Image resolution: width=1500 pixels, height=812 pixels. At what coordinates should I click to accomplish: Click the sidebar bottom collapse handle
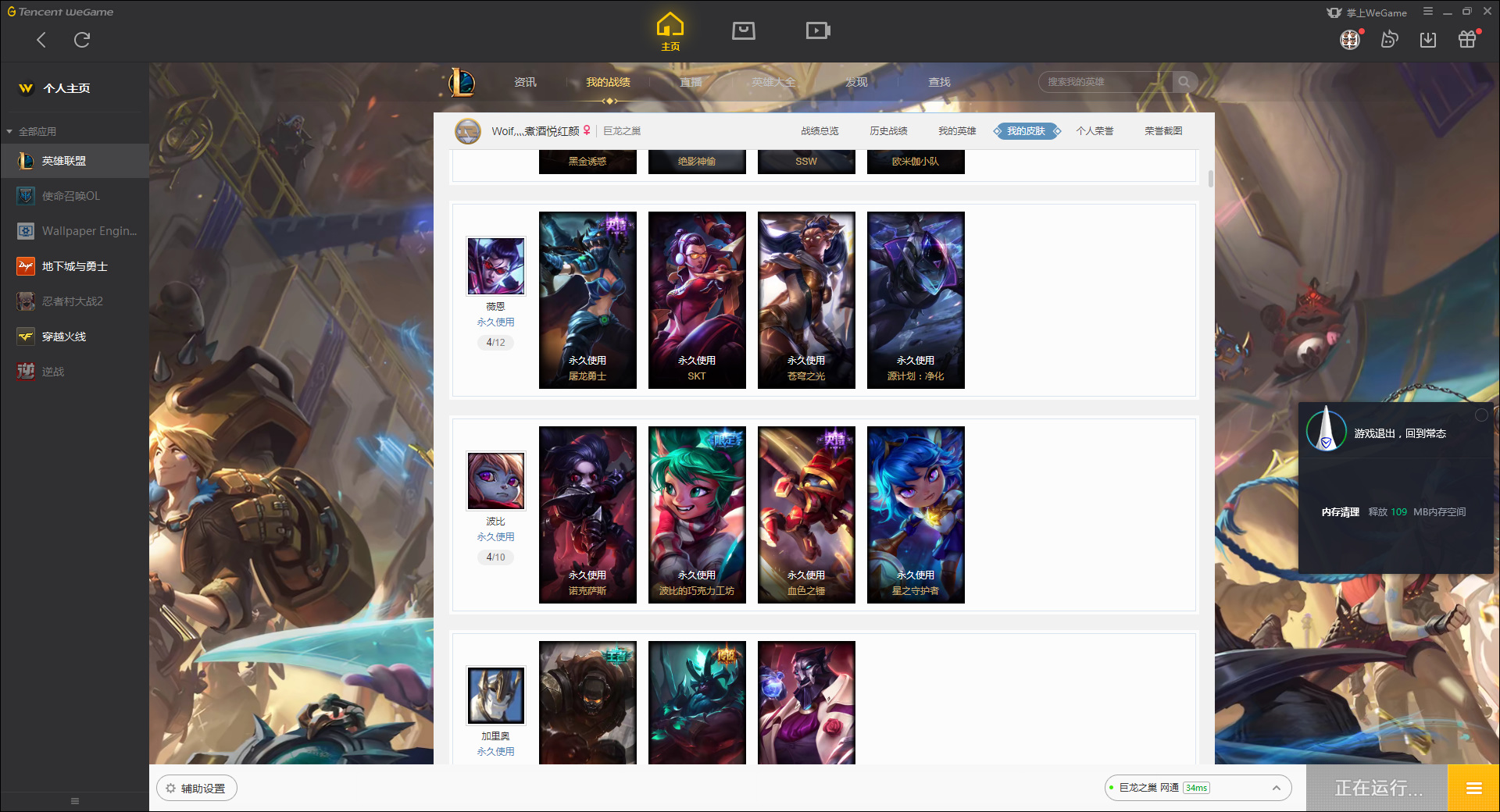coord(75,801)
